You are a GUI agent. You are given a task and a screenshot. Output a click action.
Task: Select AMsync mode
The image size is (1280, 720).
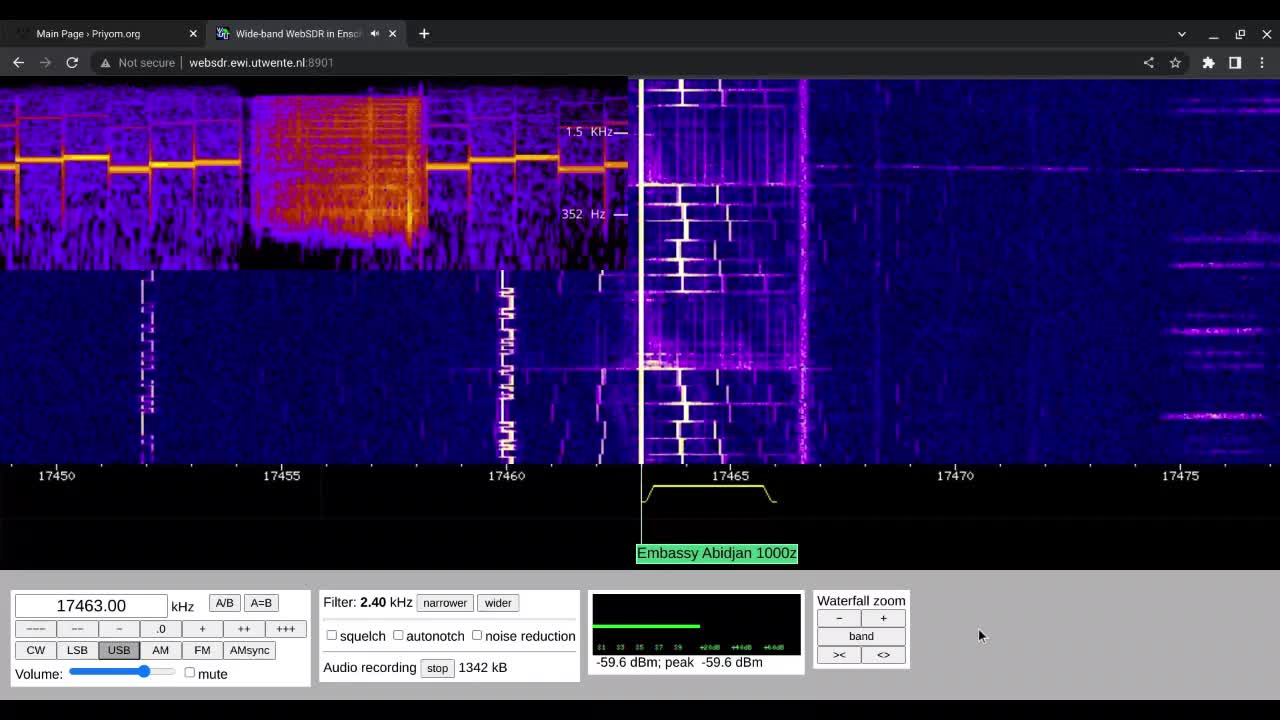click(249, 650)
